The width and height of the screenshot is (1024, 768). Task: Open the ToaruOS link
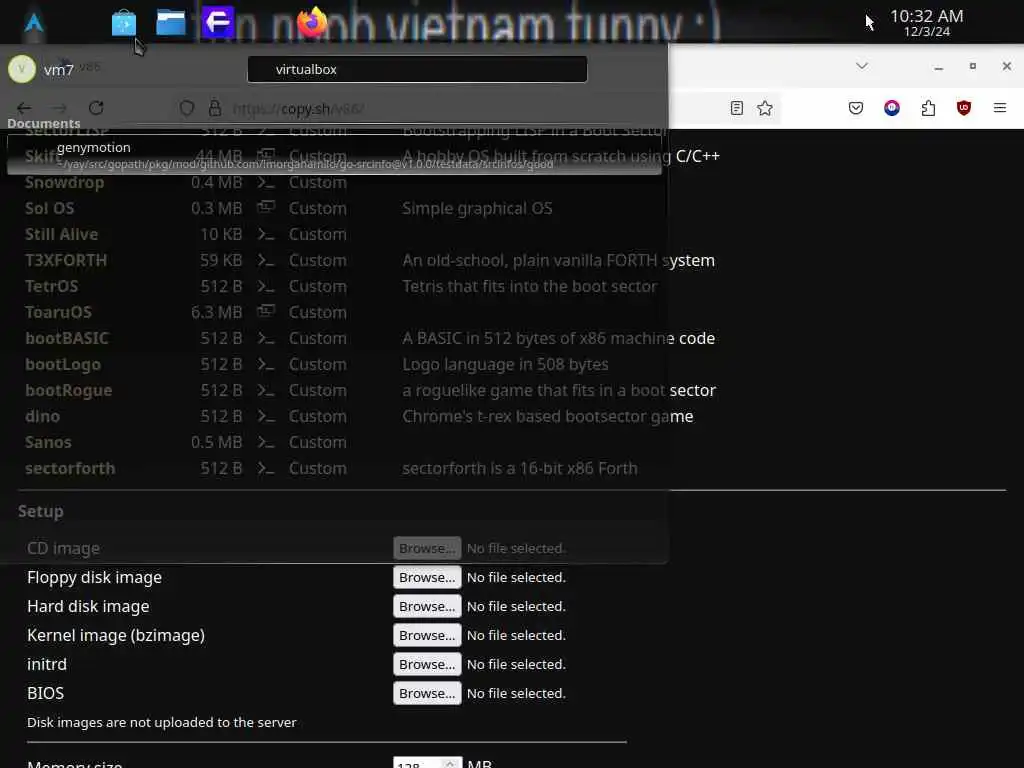pyautogui.click(x=58, y=312)
